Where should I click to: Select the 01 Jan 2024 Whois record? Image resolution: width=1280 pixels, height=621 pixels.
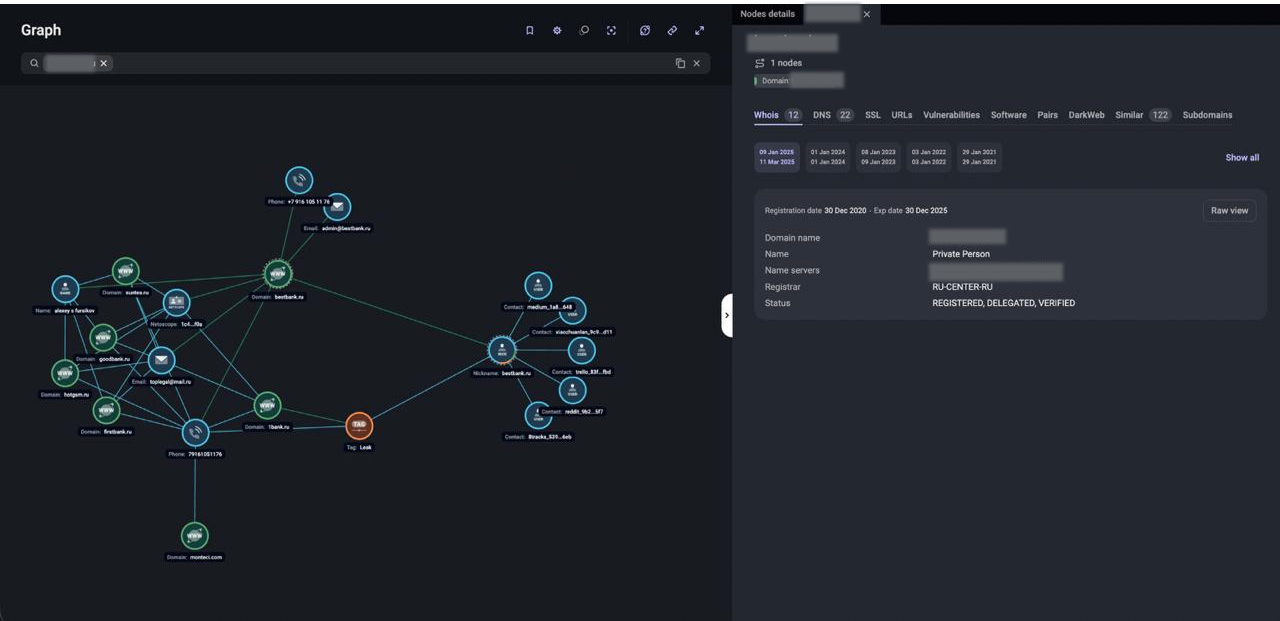[828, 157]
